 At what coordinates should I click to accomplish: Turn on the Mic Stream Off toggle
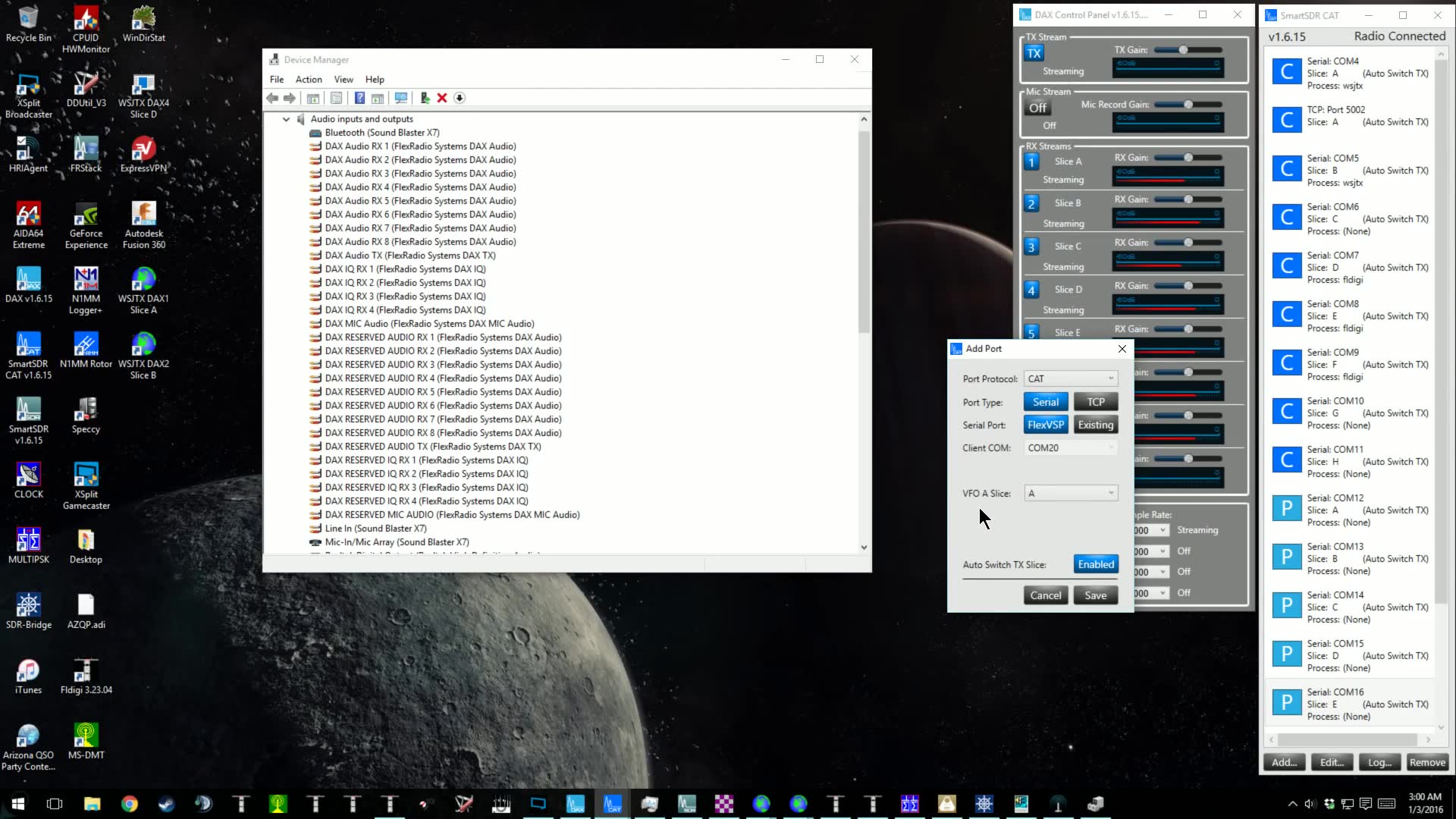click(1037, 108)
